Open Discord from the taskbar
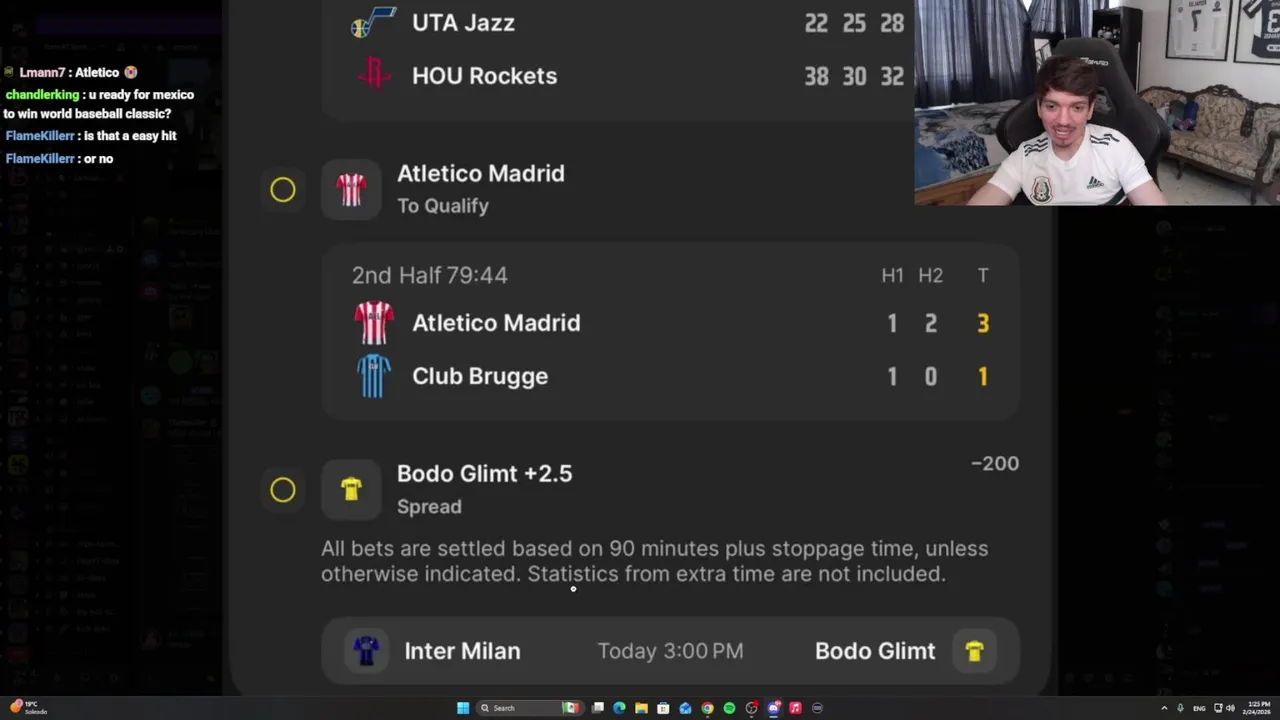Screen dimensions: 1280x720 click(x=773, y=708)
